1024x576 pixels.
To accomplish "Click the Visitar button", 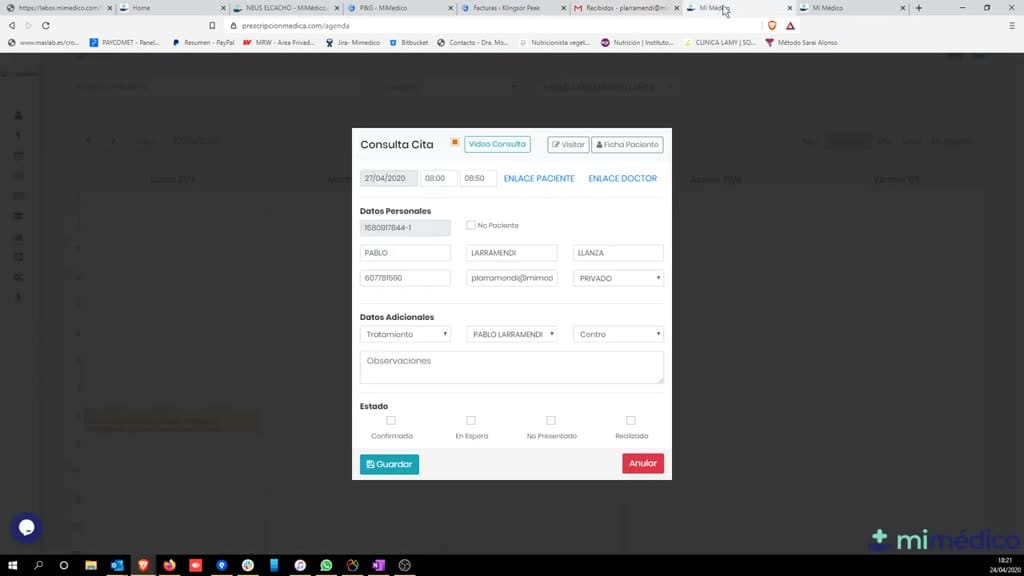I will [x=568, y=144].
